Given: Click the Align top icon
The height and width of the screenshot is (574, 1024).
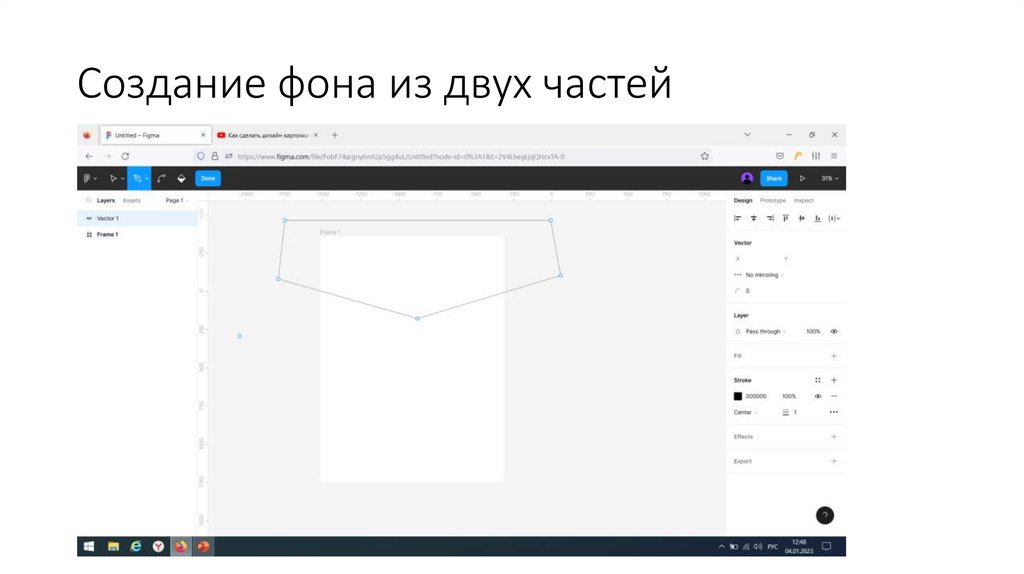Looking at the screenshot, I should 786,218.
